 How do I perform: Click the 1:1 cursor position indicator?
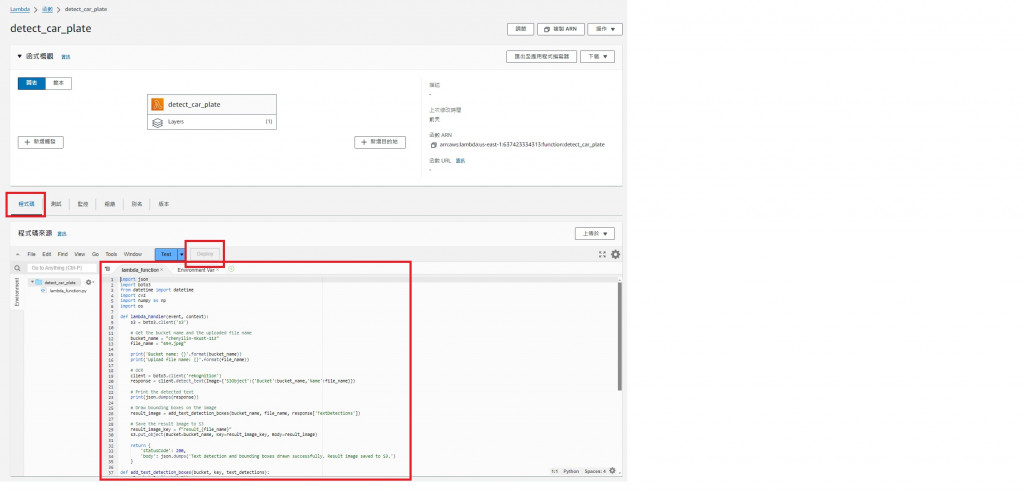point(554,471)
